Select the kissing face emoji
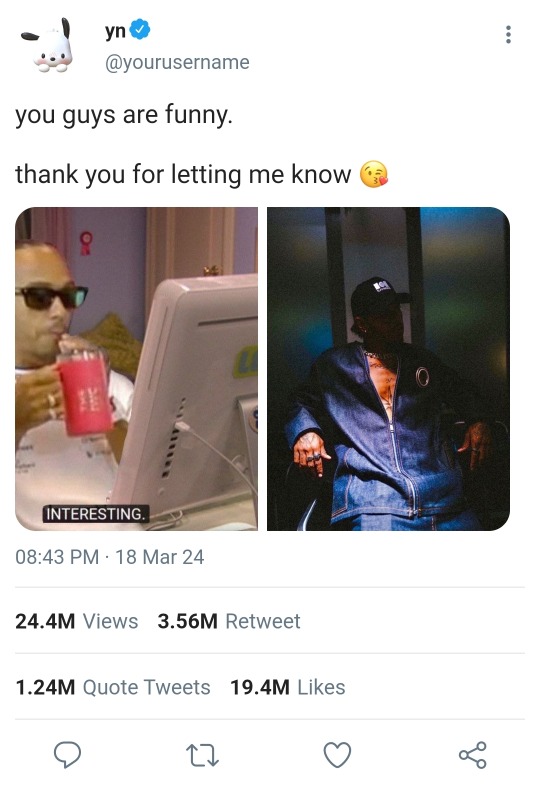 pos(373,175)
